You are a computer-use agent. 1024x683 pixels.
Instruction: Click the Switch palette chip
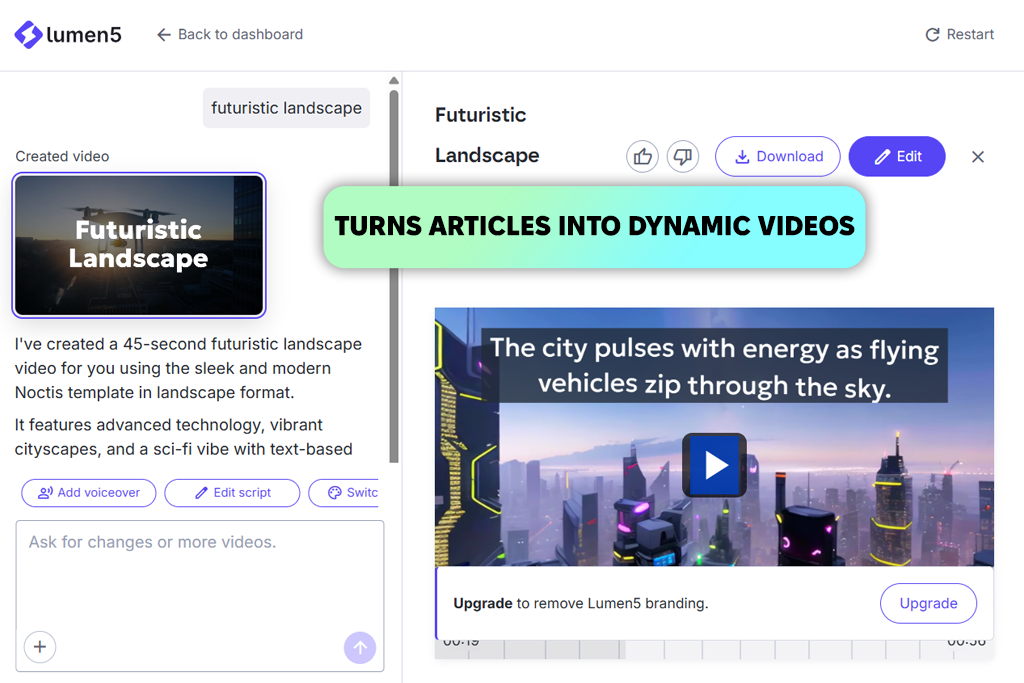[x=345, y=493]
